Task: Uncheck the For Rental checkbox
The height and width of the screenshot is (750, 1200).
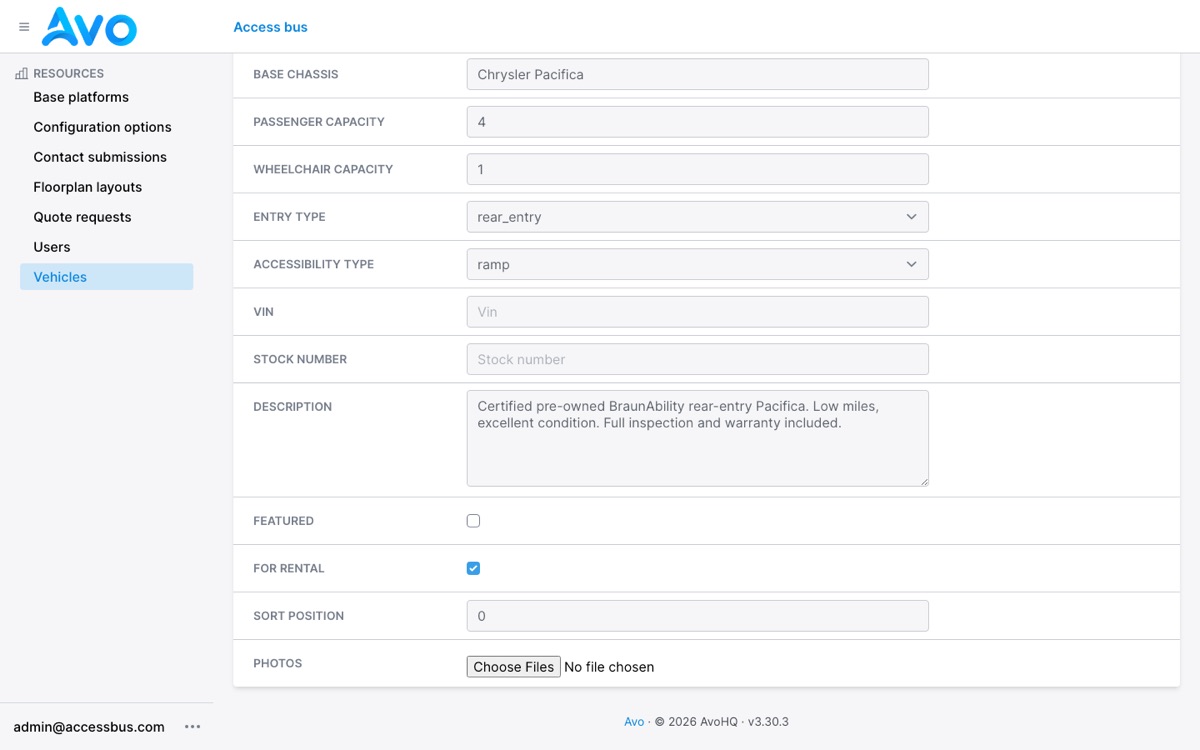Action: [x=473, y=568]
